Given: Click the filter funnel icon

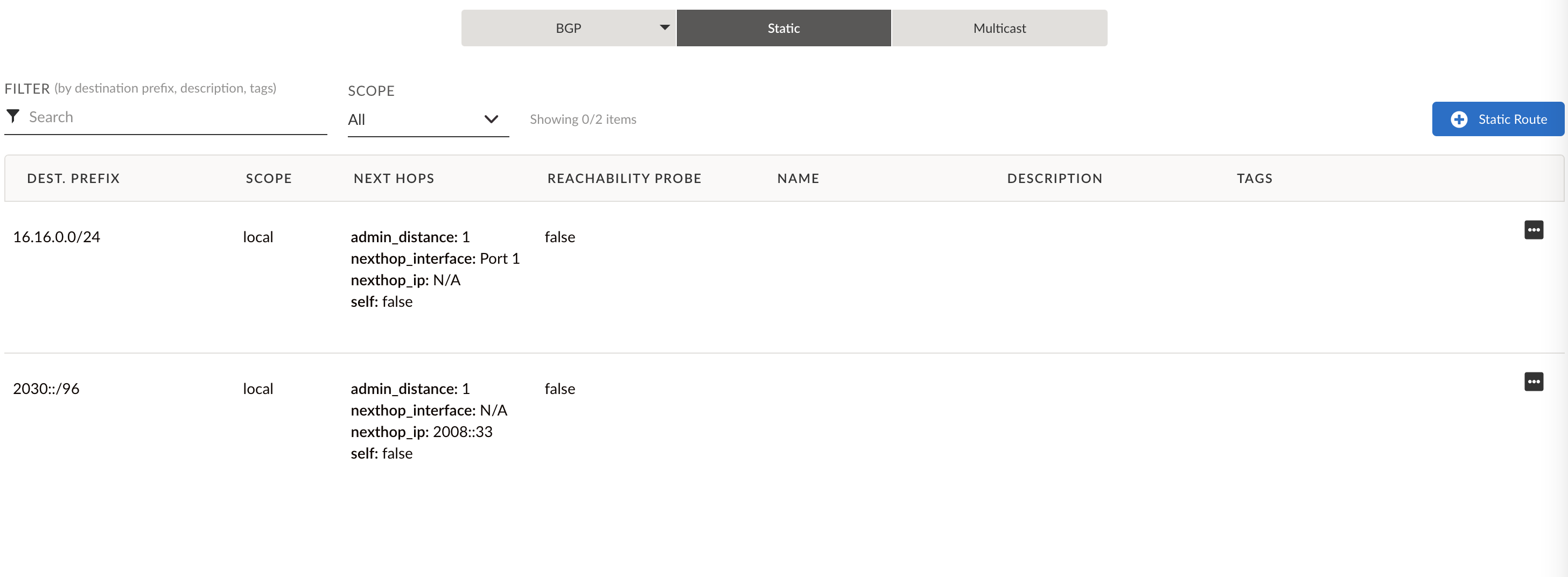Looking at the screenshot, I should (13, 116).
